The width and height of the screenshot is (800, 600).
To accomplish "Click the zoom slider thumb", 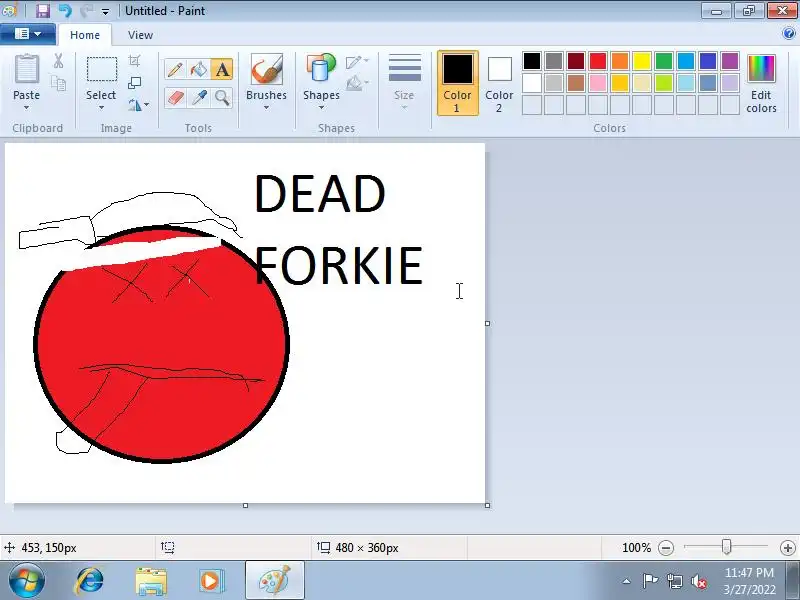I will (727, 547).
